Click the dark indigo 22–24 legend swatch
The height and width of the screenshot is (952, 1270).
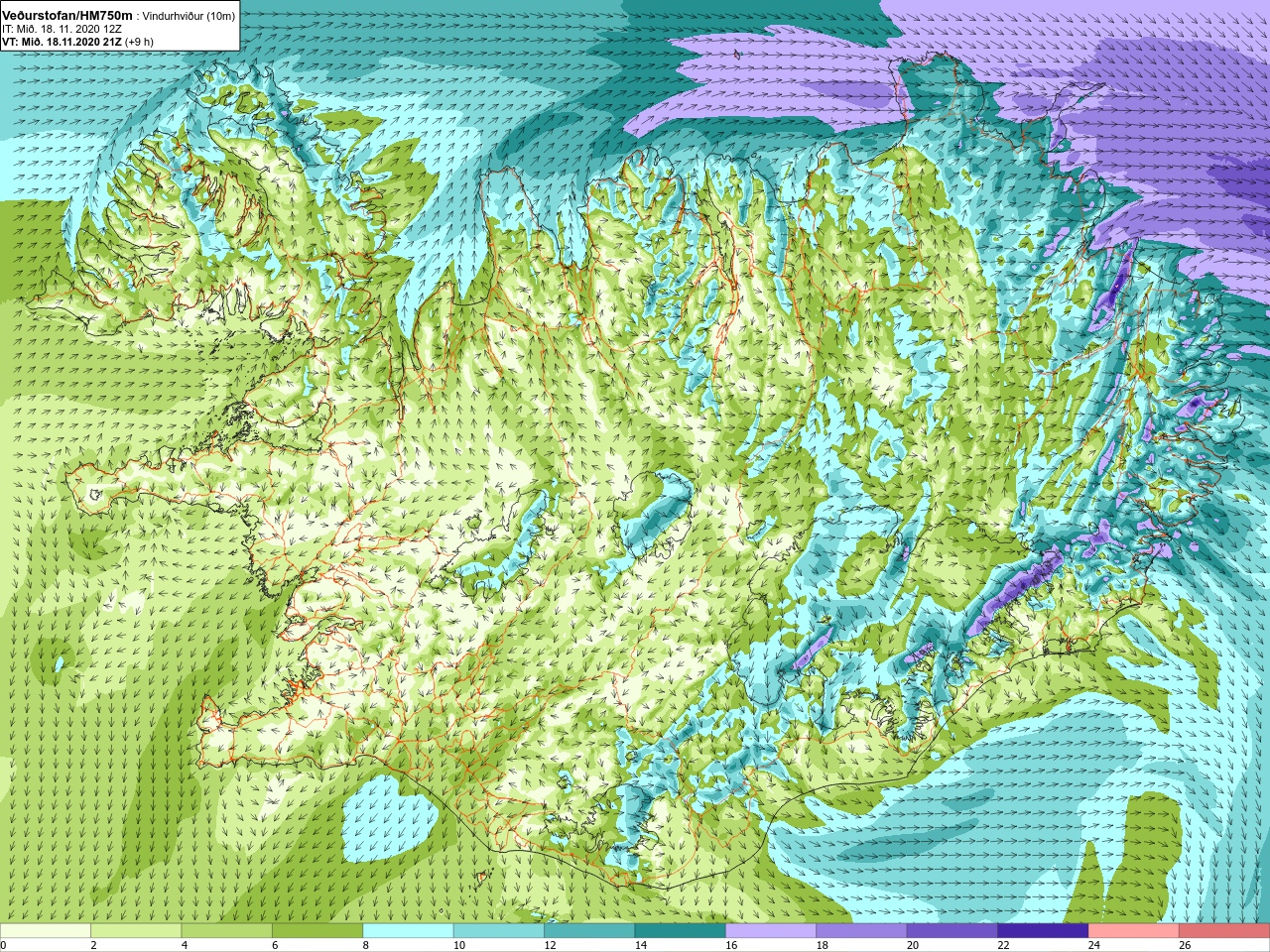1044,931
